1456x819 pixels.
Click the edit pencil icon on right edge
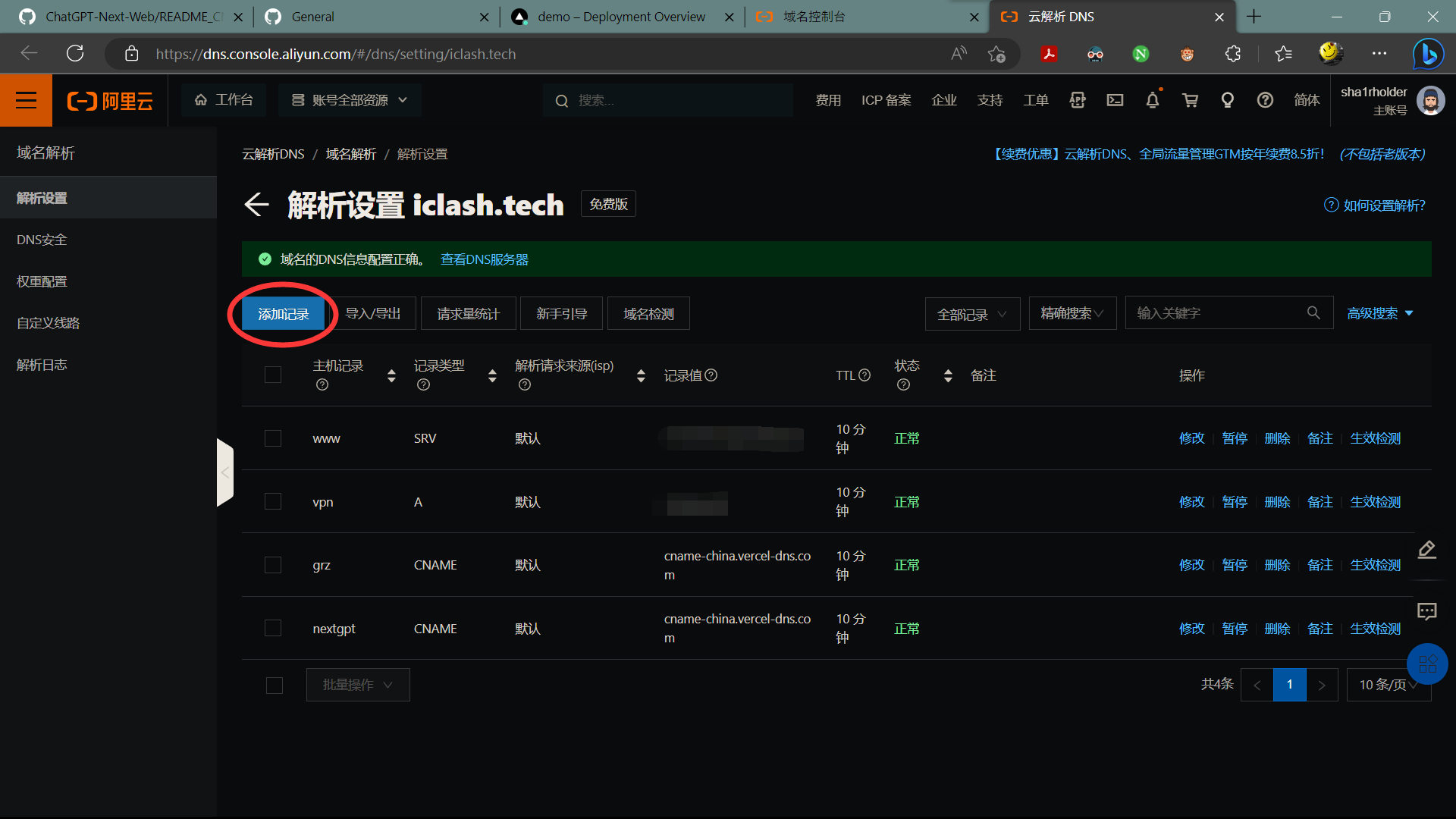(1426, 549)
